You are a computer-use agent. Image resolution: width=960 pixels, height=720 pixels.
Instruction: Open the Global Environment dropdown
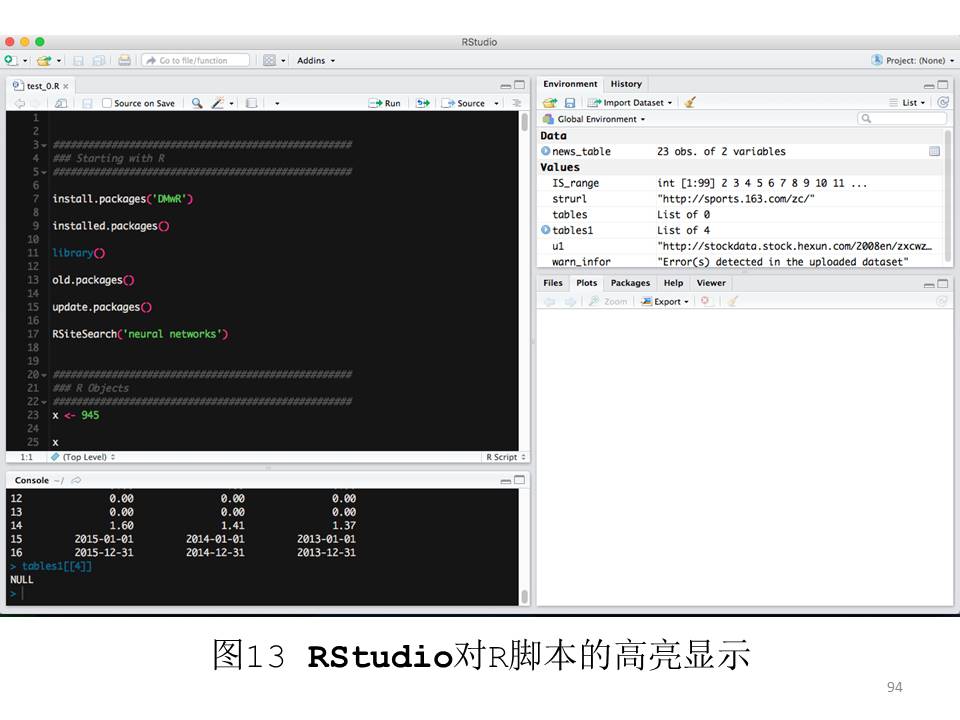600,119
